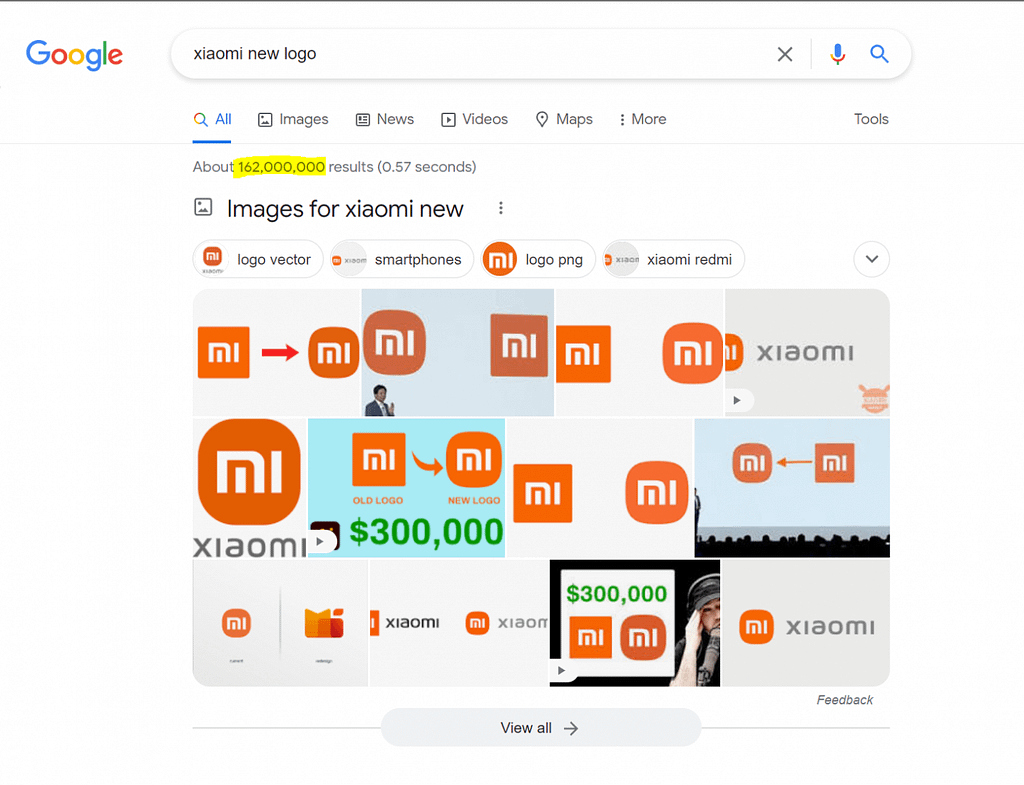Clear the search box with the X icon
This screenshot has height=785, width=1024.
(x=785, y=54)
